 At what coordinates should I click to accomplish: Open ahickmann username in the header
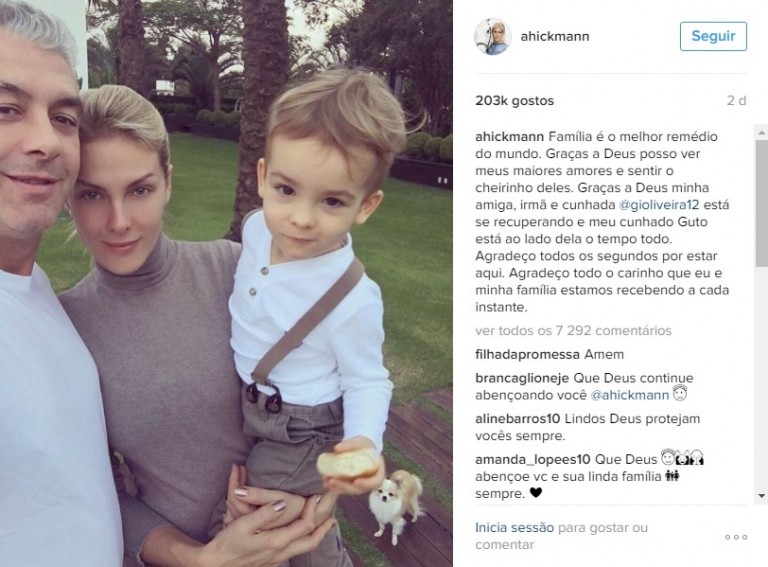pos(555,36)
